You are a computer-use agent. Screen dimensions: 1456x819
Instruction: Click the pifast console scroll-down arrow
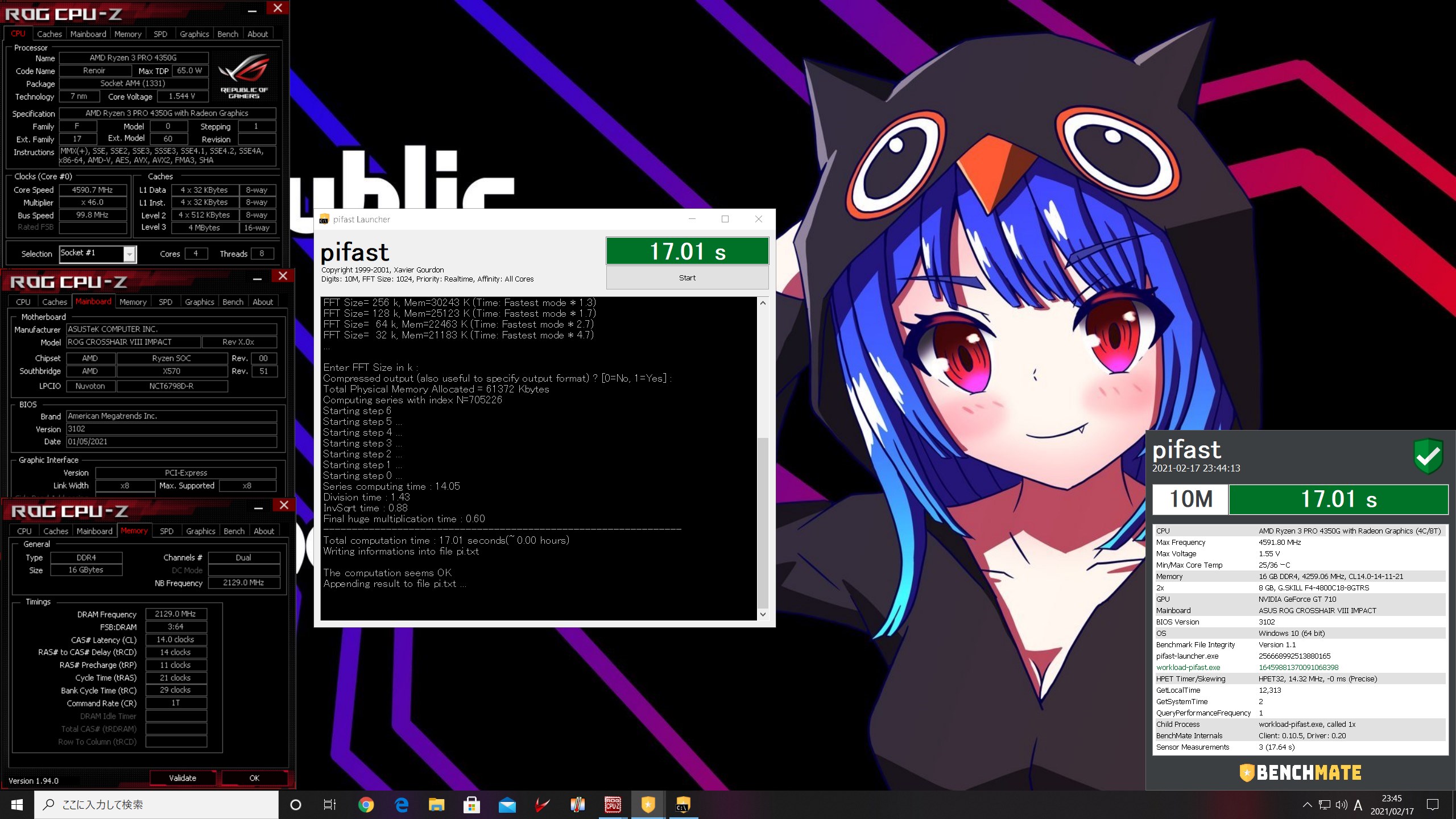pyautogui.click(x=763, y=614)
